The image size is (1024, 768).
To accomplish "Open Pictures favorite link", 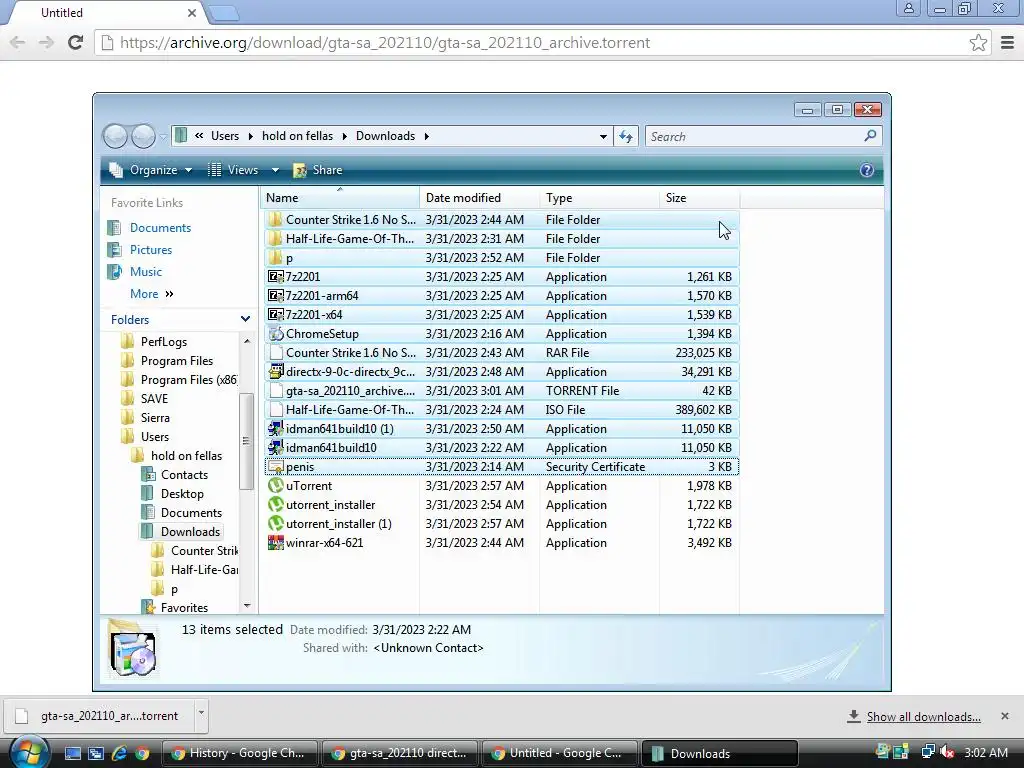I will [x=151, y=250].
